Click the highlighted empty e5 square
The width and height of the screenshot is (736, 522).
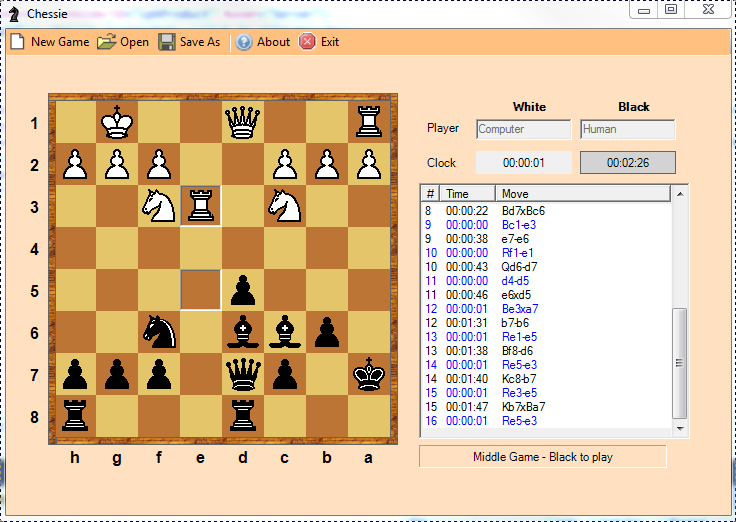201,290
